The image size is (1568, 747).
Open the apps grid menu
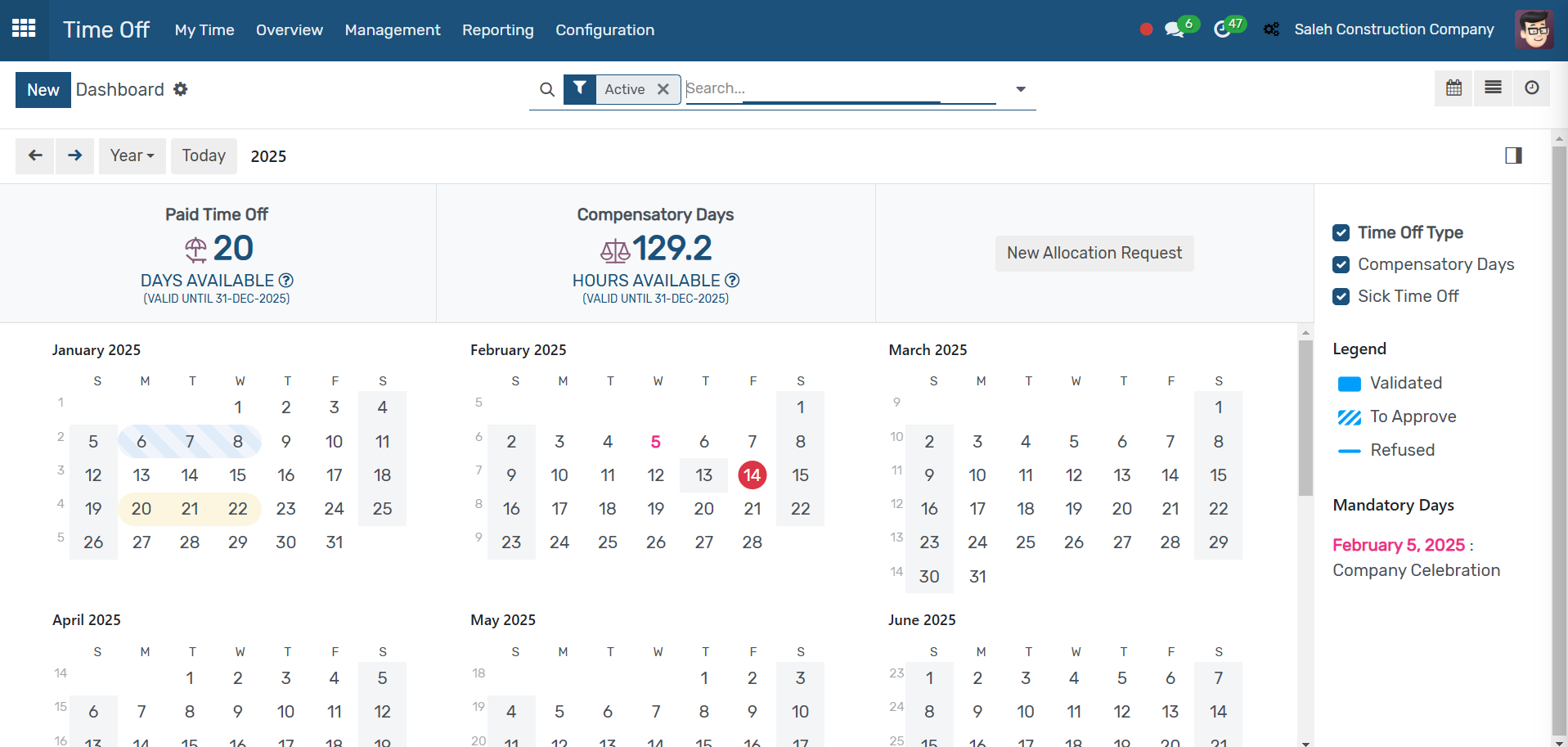pos(24,29)
